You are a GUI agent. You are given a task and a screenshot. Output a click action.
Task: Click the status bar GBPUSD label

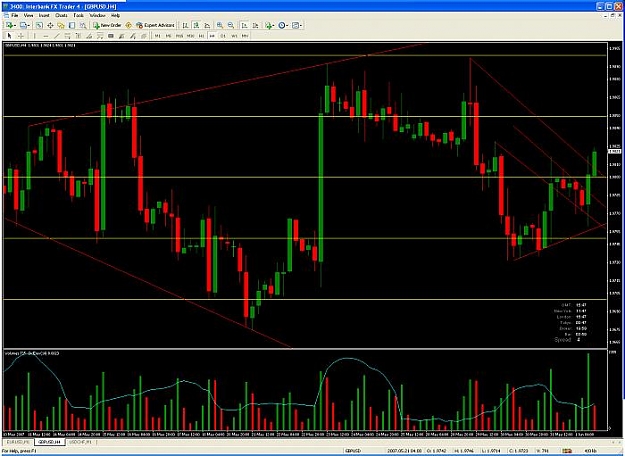[x=353, y=451]
